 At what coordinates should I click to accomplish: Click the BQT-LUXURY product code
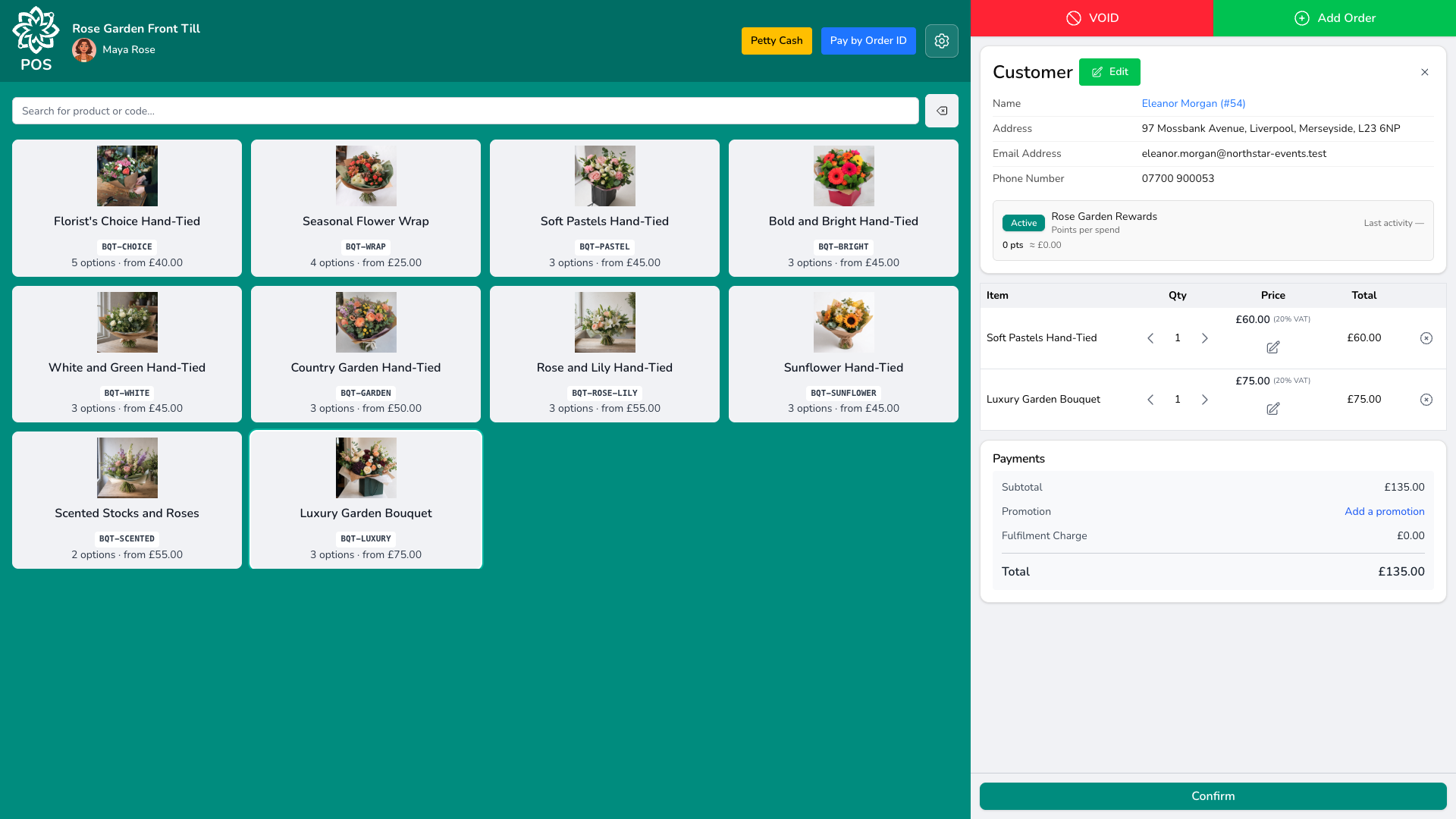coord(366,539)
